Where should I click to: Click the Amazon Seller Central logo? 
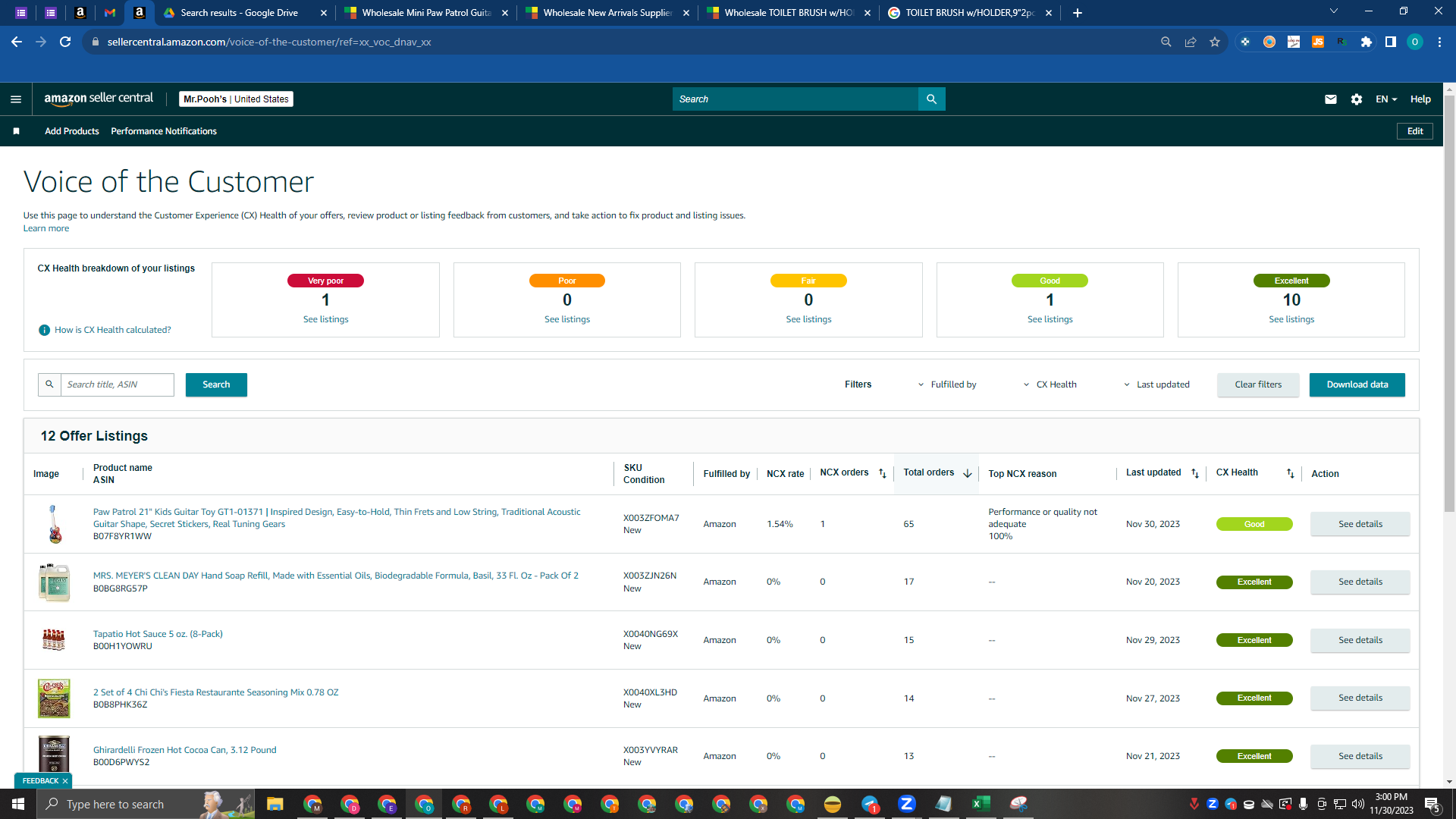point(99,99)
